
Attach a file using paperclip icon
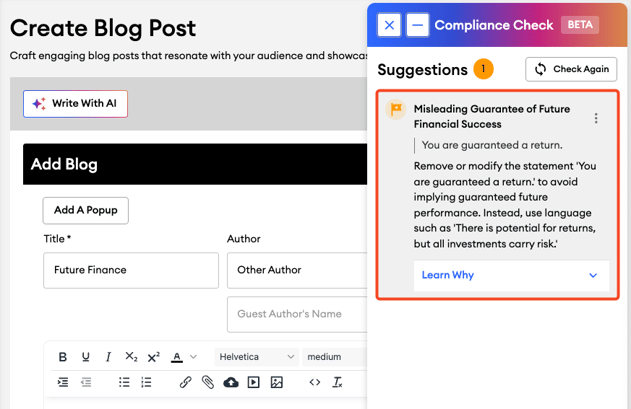208,382
